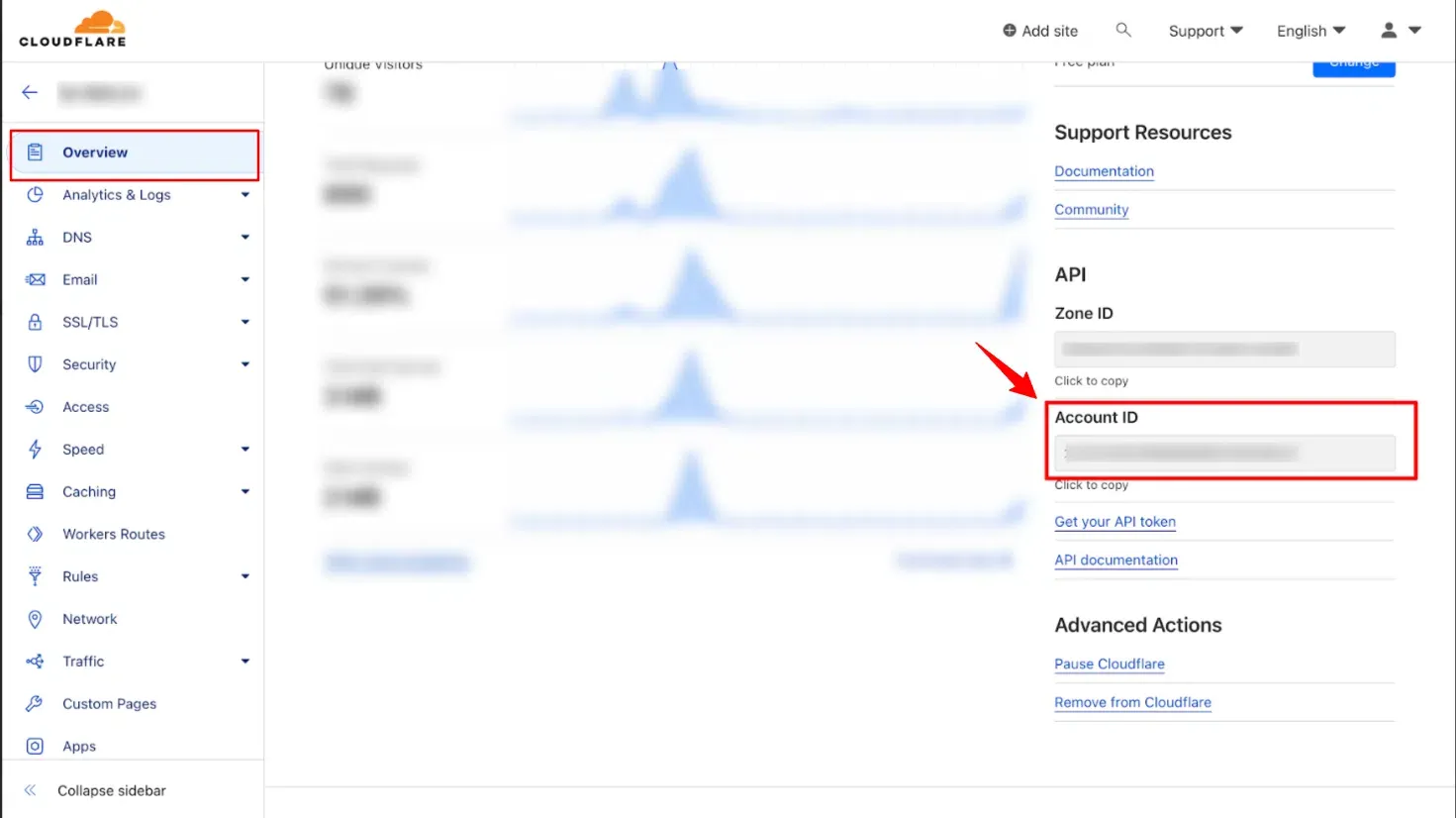1456x818 pixels.
Task: Expand the Security submenu arrow
Action: coord(245,364)
